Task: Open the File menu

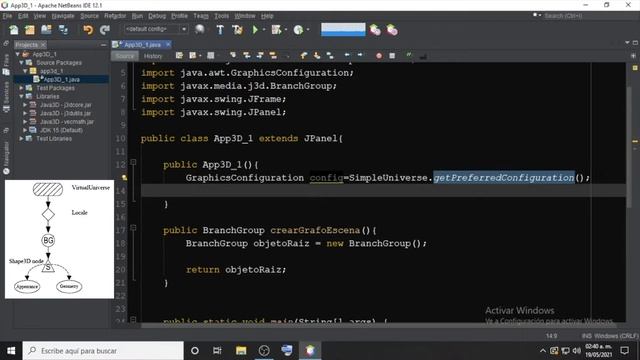Action: [x=7, y=16]
